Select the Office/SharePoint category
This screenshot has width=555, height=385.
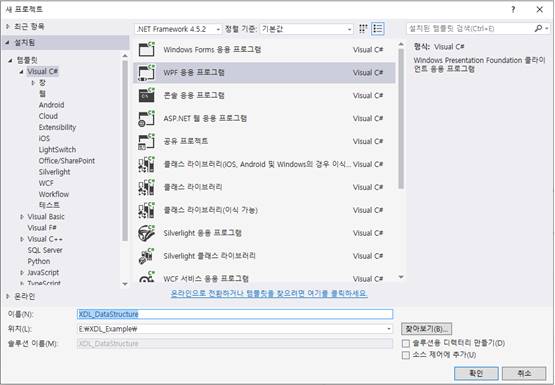67,161
